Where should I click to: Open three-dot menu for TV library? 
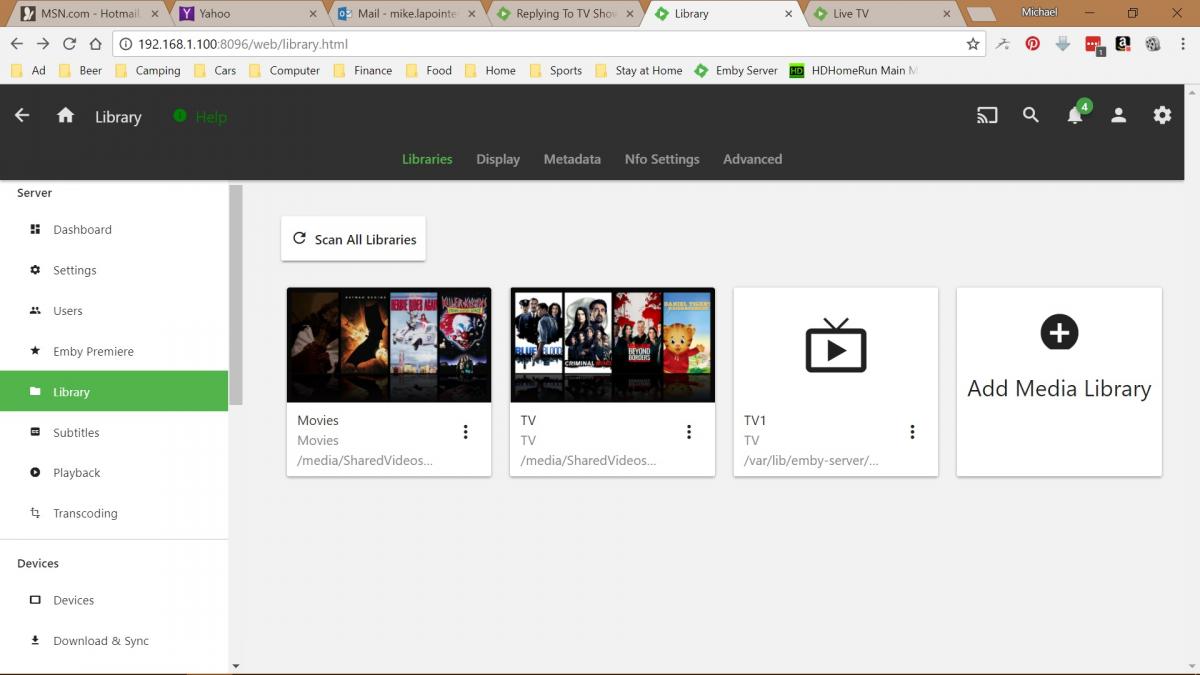tap(689, 432)
